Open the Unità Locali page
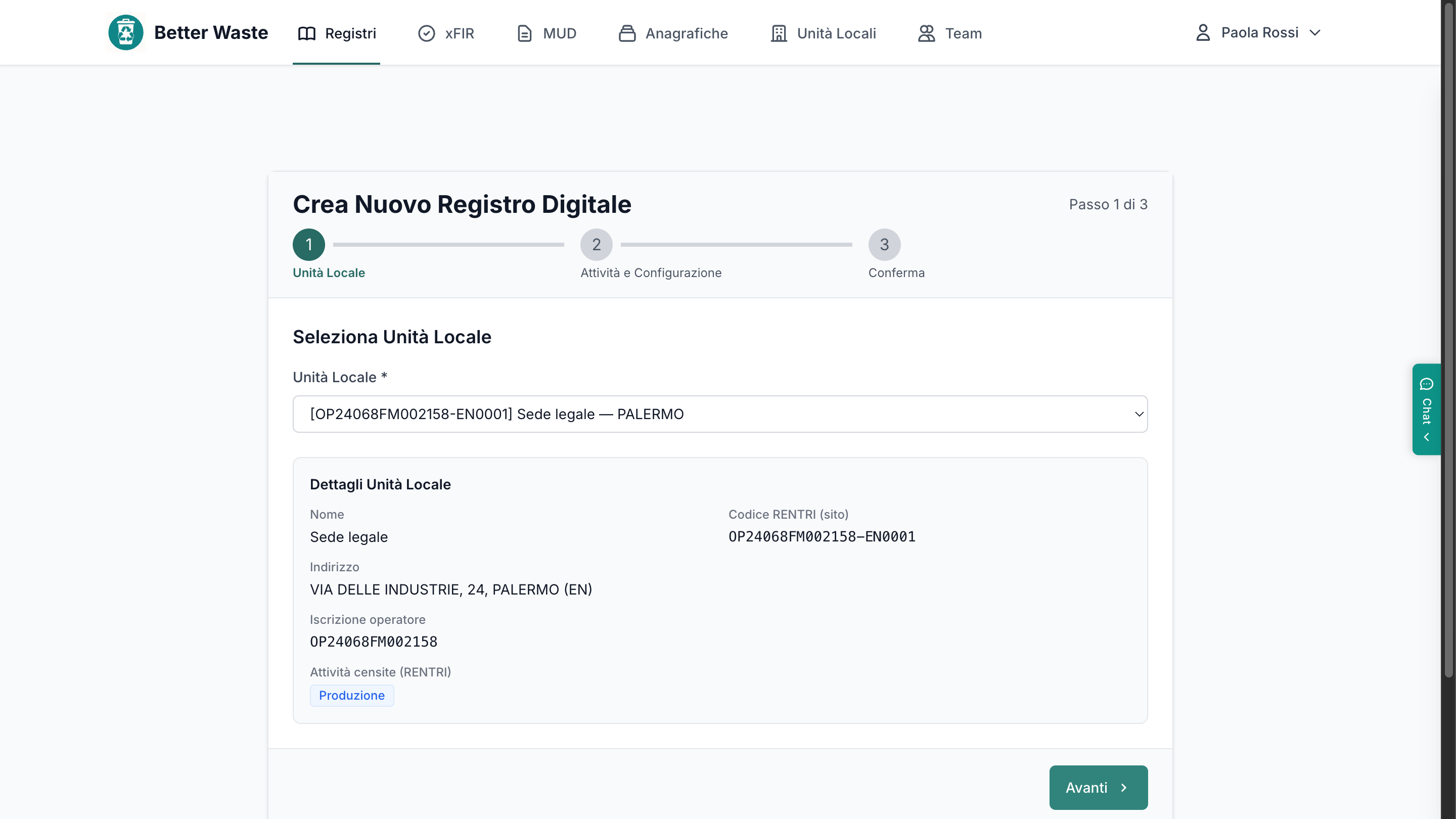Screen dimensions: 1456x819 pos(823,33)
